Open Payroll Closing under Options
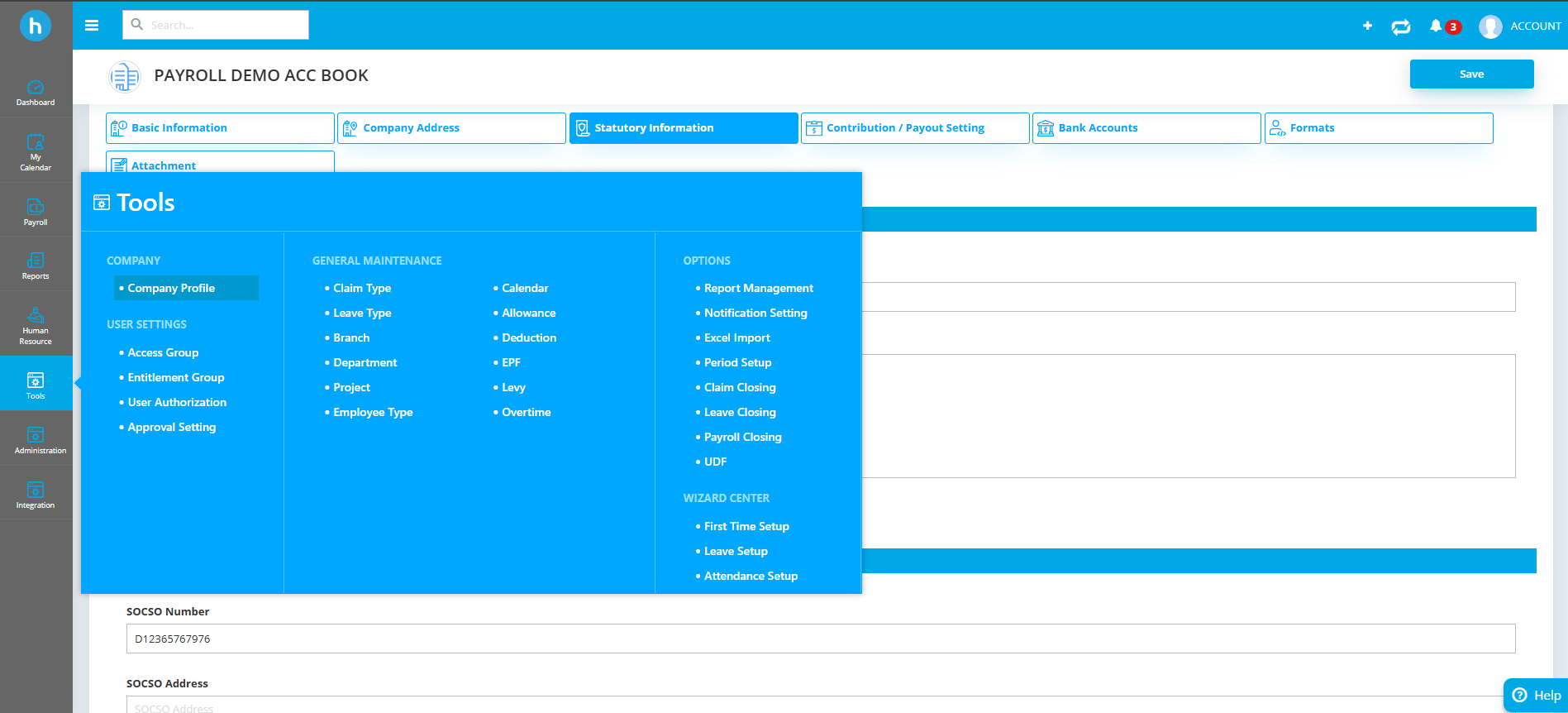Viewport: 1568px width, 713px height. [x=742, y=437]
